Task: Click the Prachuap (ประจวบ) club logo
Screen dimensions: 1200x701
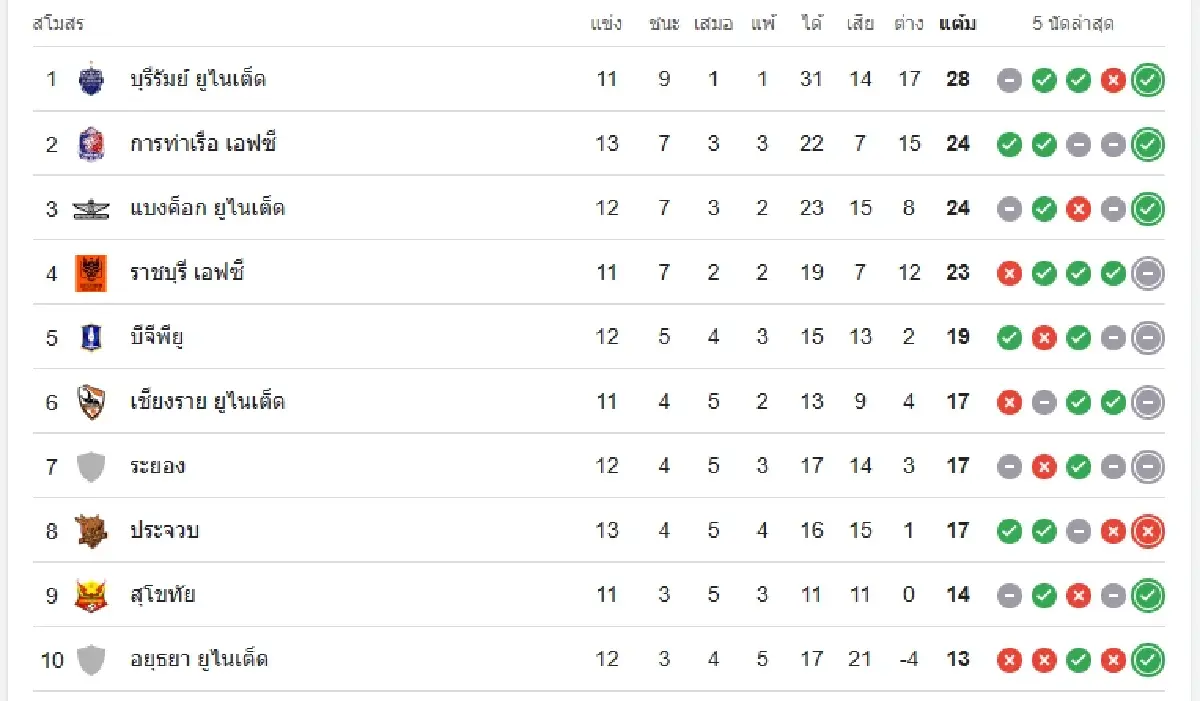Action: (x=91, y=531)
